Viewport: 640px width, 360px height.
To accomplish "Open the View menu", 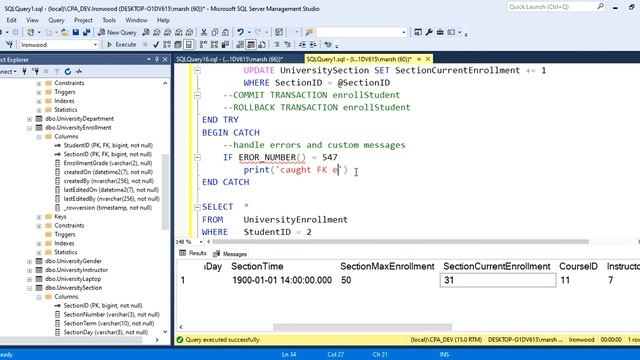I will point(32,20).
